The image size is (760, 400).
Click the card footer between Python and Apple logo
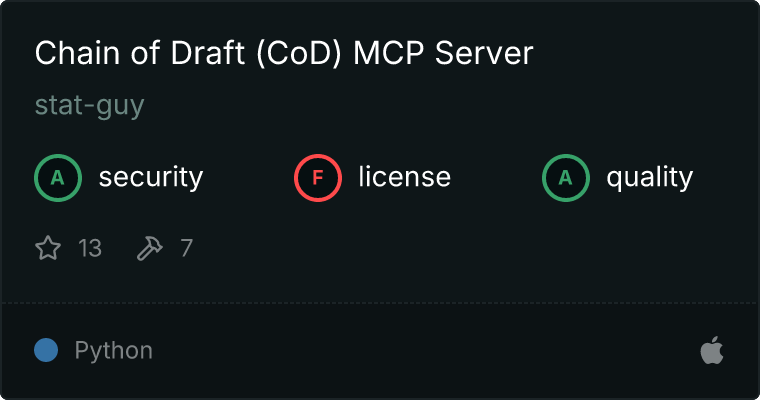click(x=427, y=350)
